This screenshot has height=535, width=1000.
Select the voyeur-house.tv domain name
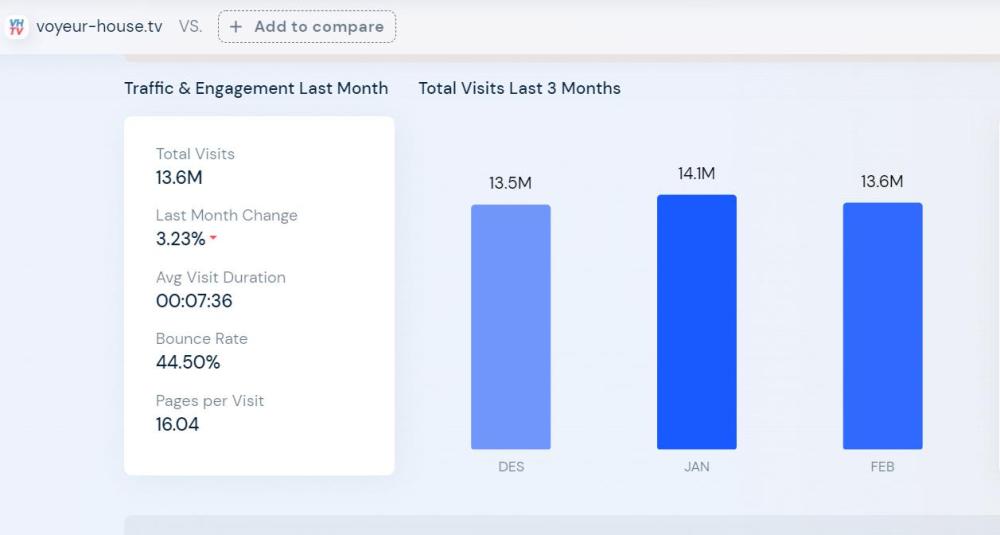[99, 27]
